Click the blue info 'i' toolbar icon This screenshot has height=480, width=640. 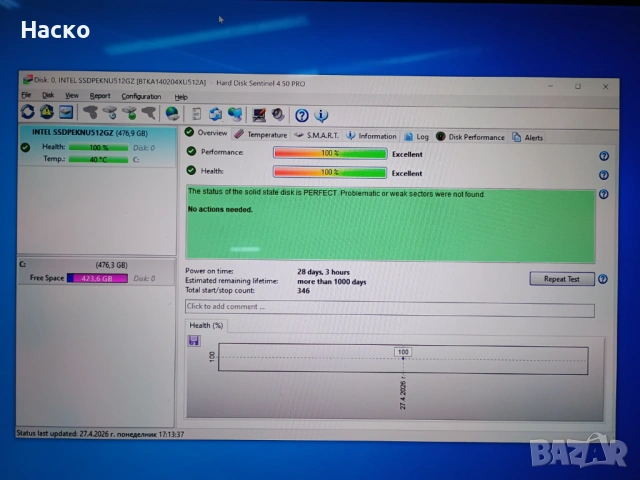click(322, 114)
